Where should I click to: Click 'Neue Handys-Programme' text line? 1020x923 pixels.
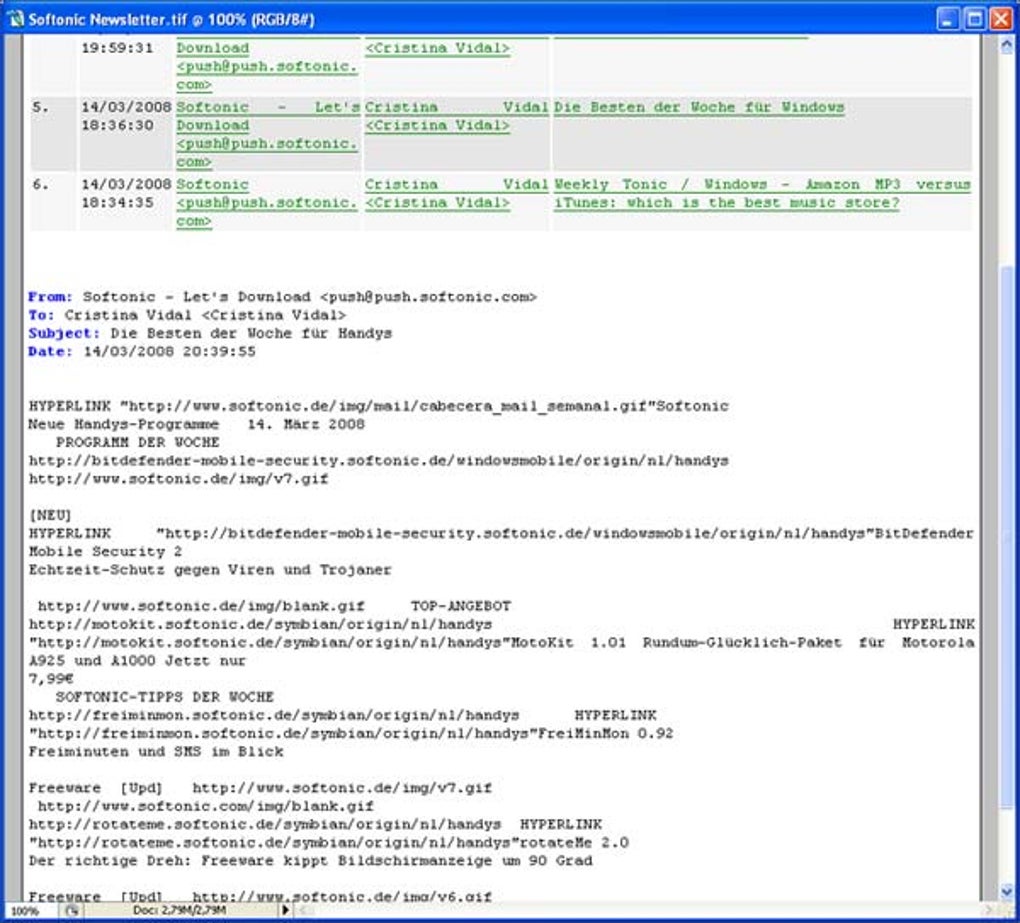pyautogui.click(x=124, y=425)
